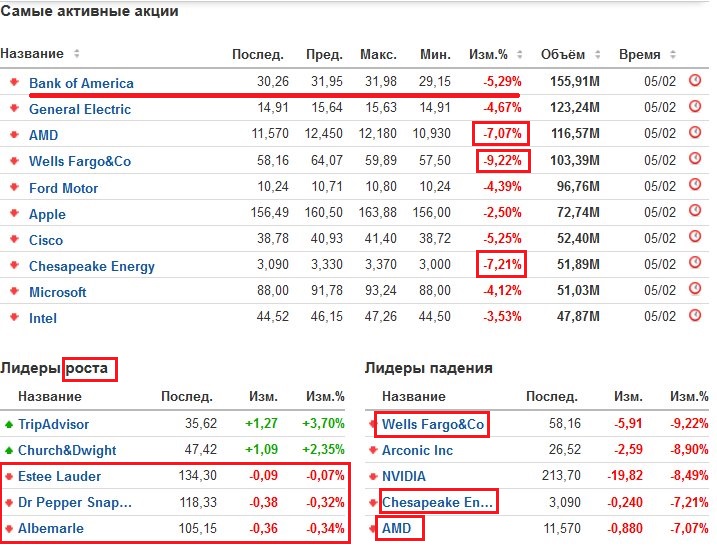This screenshot has width=717, height=552.
Task: Open the Ford Motor stock link
Action: 64,187
